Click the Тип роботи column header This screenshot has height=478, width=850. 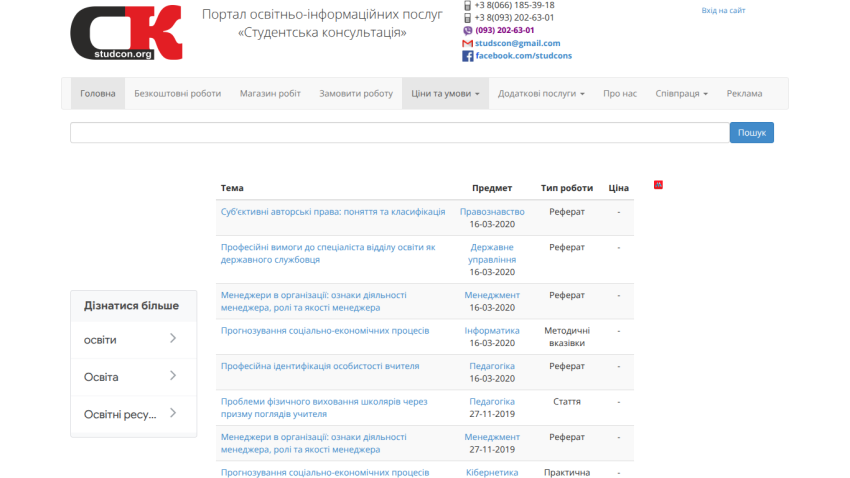coord(567,188)
